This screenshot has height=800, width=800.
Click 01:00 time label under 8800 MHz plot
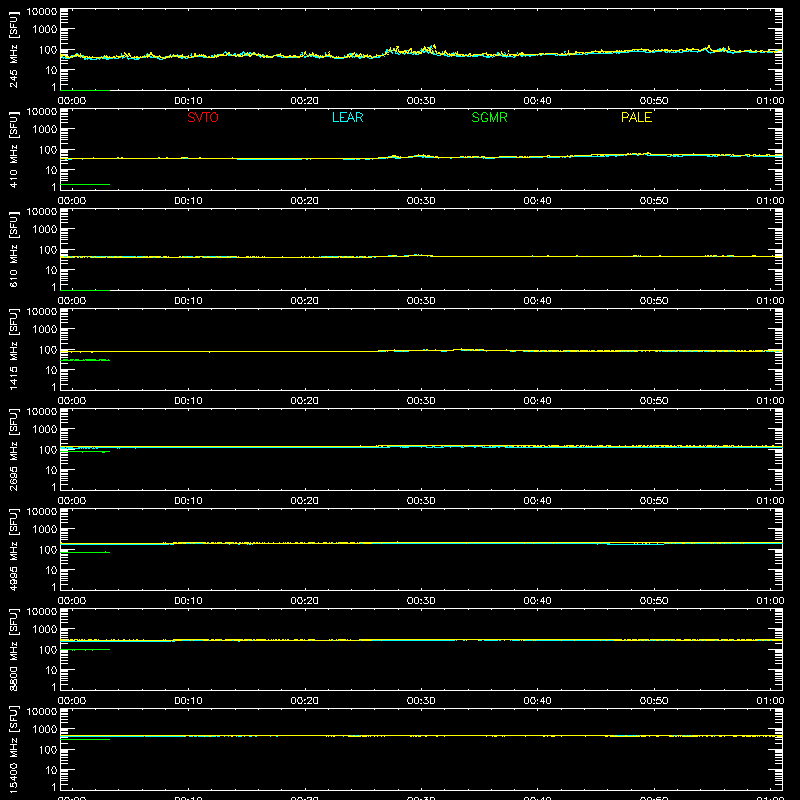770,701
